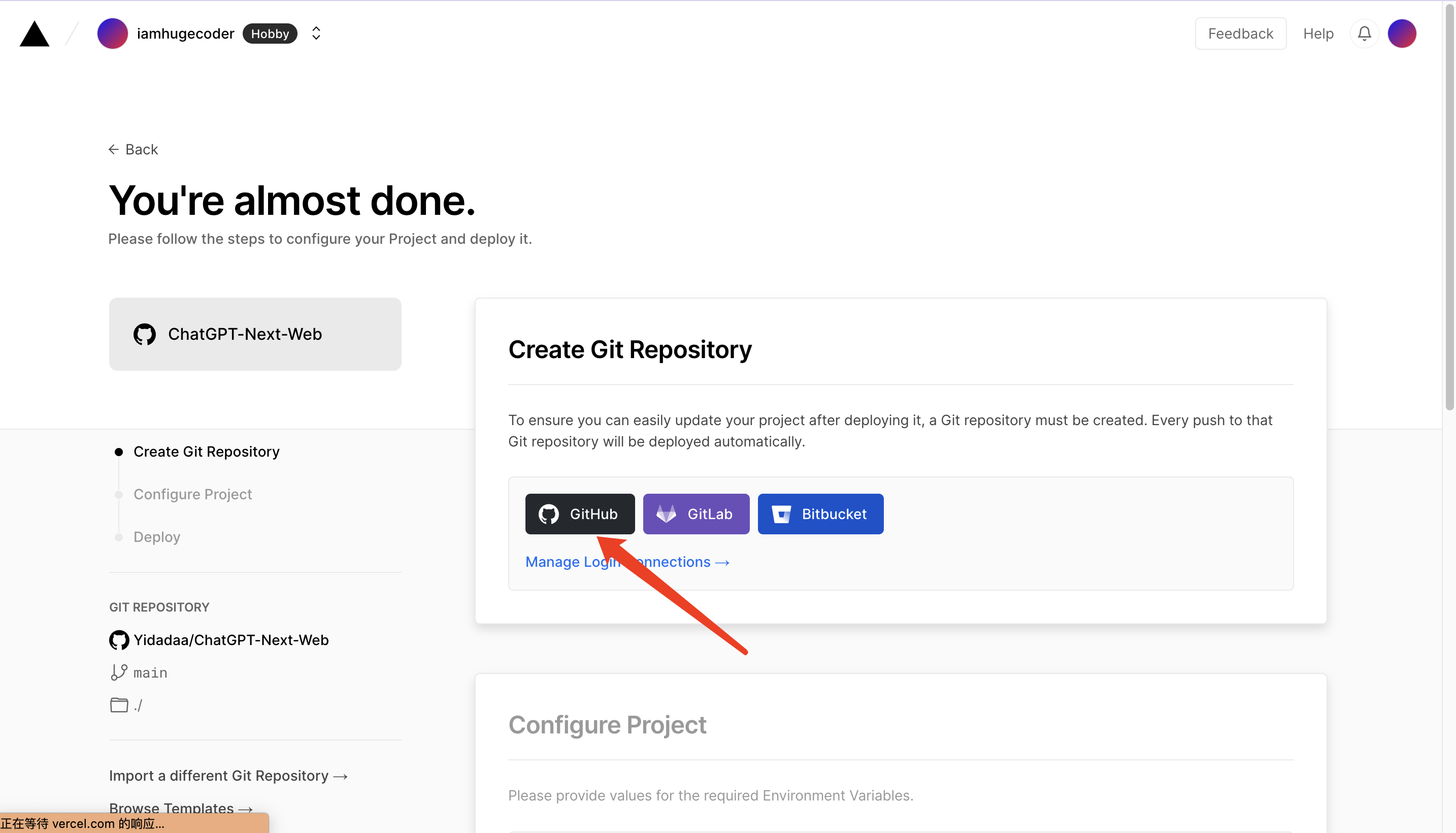Click the Back arrow icon

pyautogui.click(x=114, y=149)
